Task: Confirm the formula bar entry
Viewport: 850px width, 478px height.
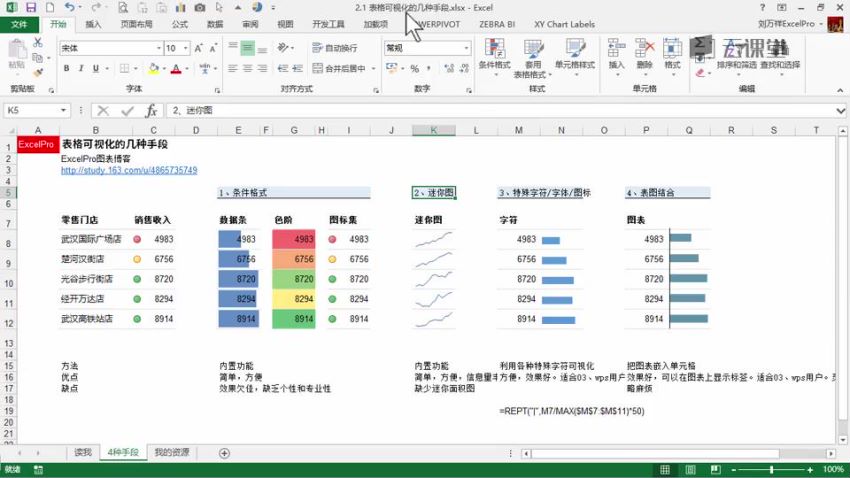Action: pos(127,111)
